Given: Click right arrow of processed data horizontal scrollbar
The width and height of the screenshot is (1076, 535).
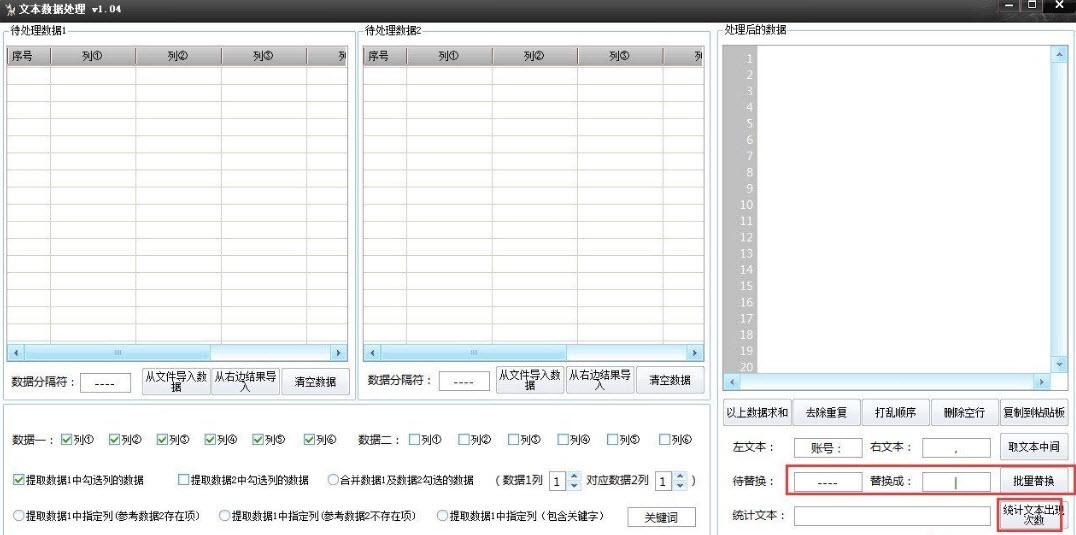Looking at the screenshot, I should [1042, 381].
